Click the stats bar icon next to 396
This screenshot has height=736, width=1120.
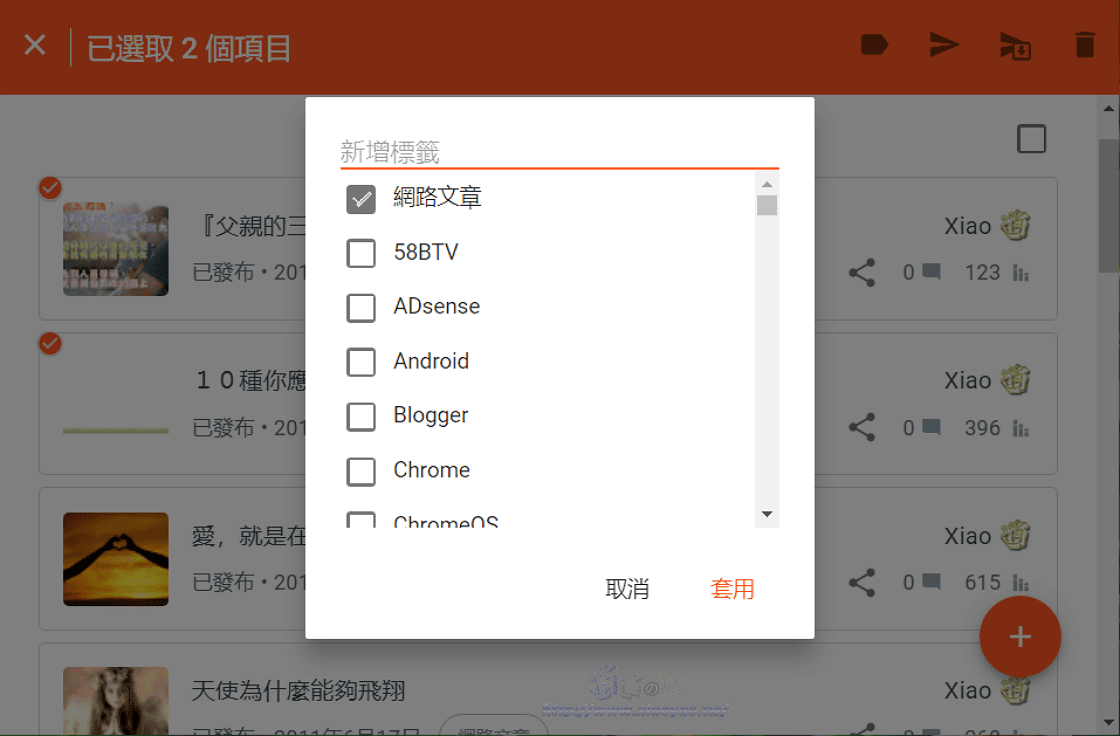coord(1021,428)
